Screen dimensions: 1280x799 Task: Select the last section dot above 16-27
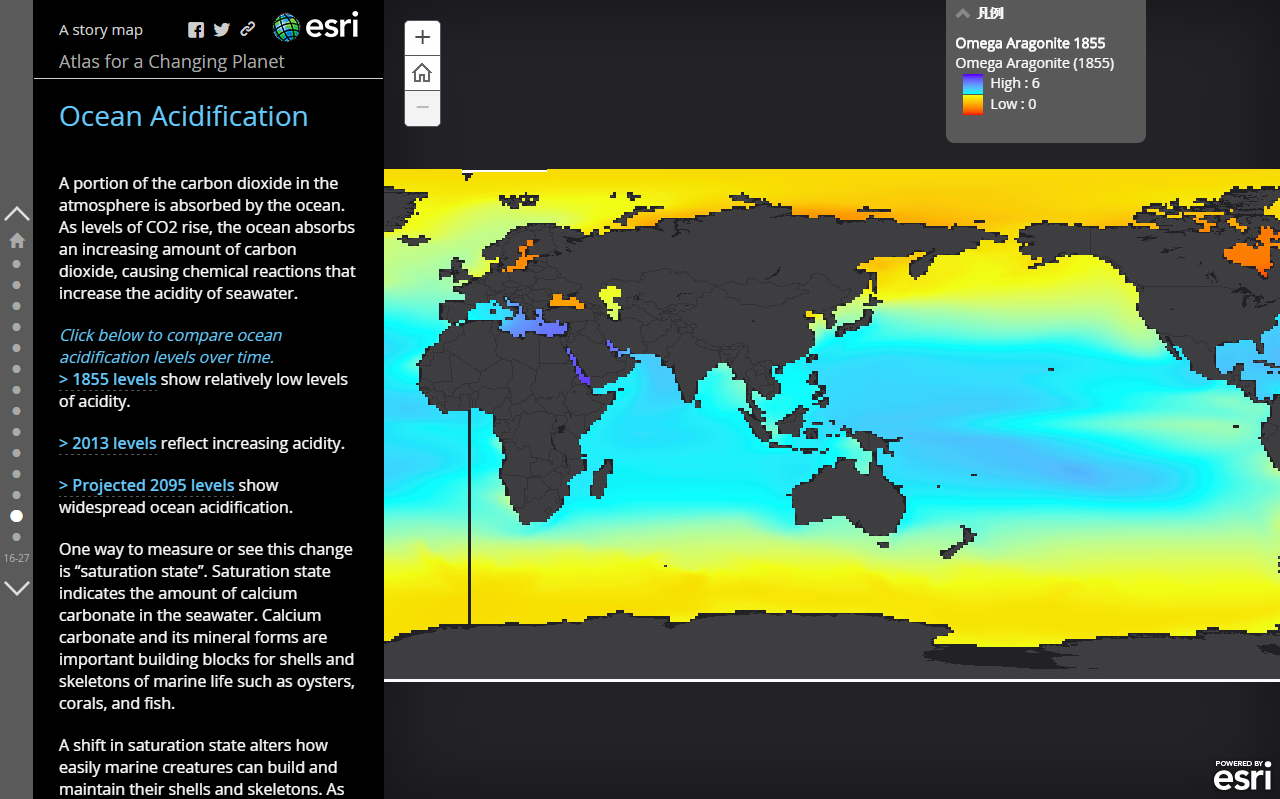point(17,537)
